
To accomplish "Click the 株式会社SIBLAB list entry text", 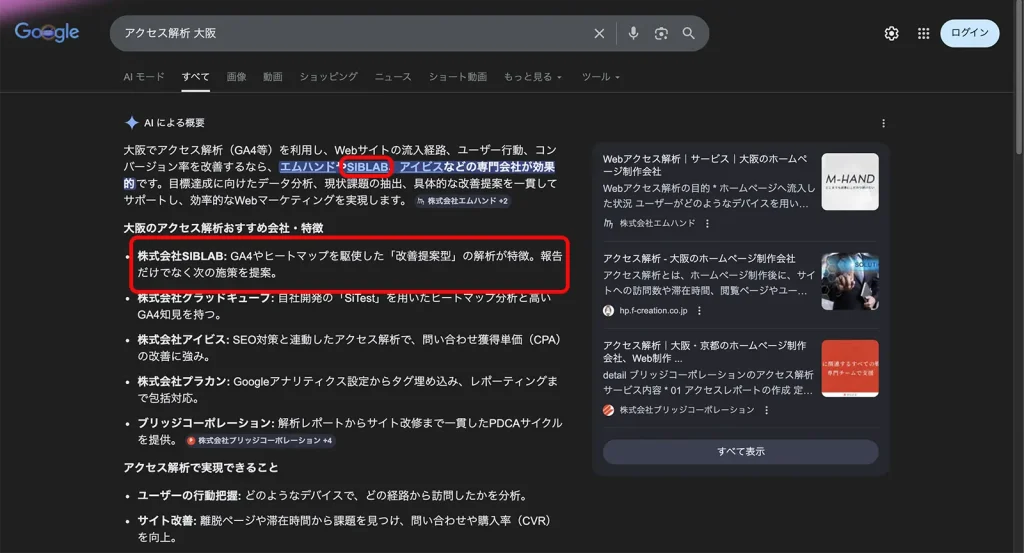I will tap(350, 264).
